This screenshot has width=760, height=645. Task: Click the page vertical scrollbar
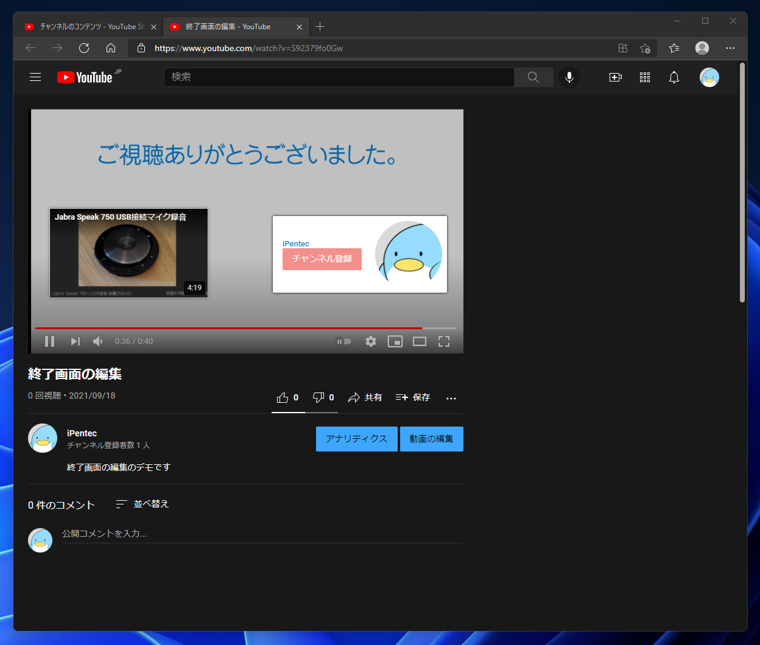click(x=742, y=182)
